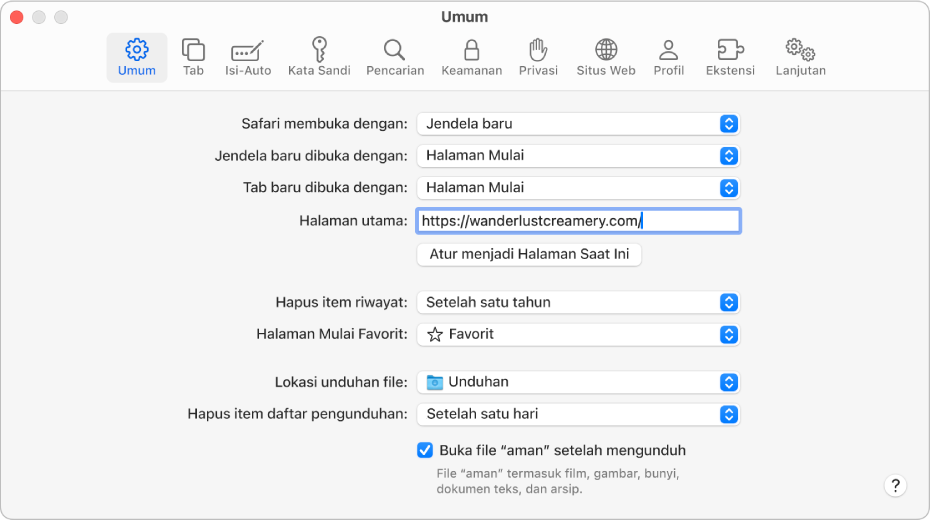Expand the Halaman Mulai Favorit dropdown
Screen dimensions: 931x521
click(579, 334)
